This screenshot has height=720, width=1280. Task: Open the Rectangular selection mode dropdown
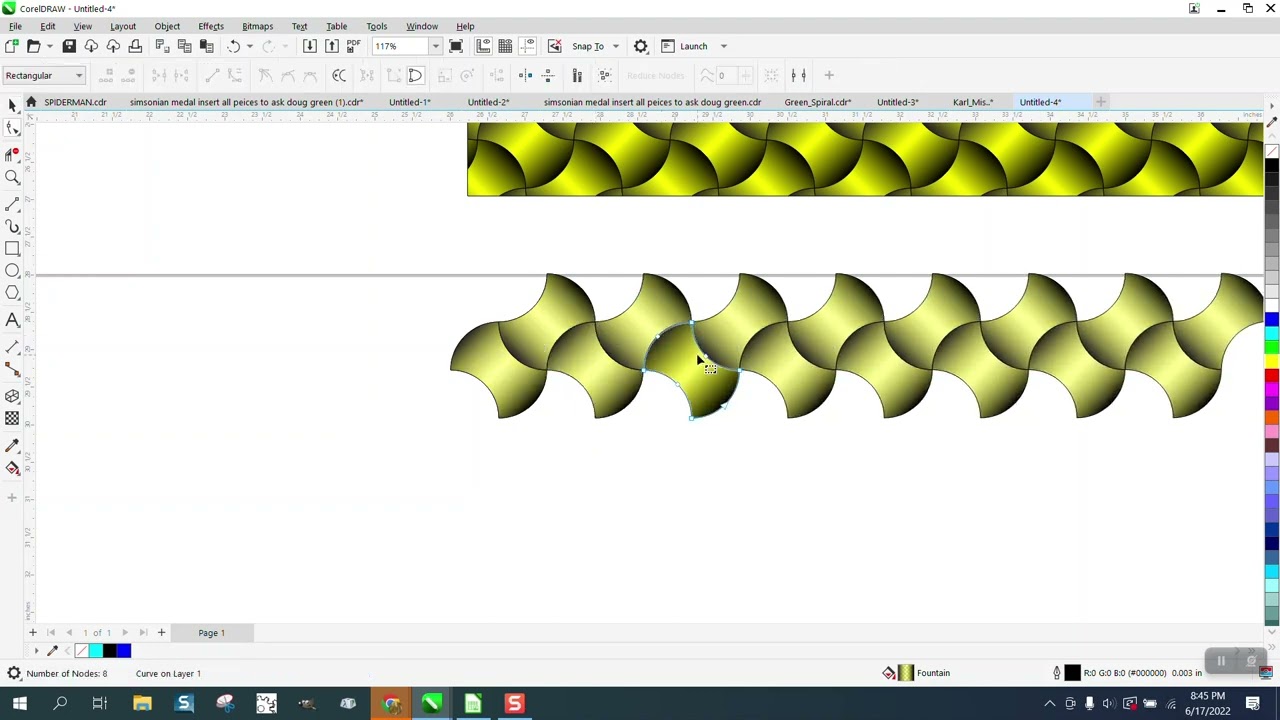coord(78,76)
